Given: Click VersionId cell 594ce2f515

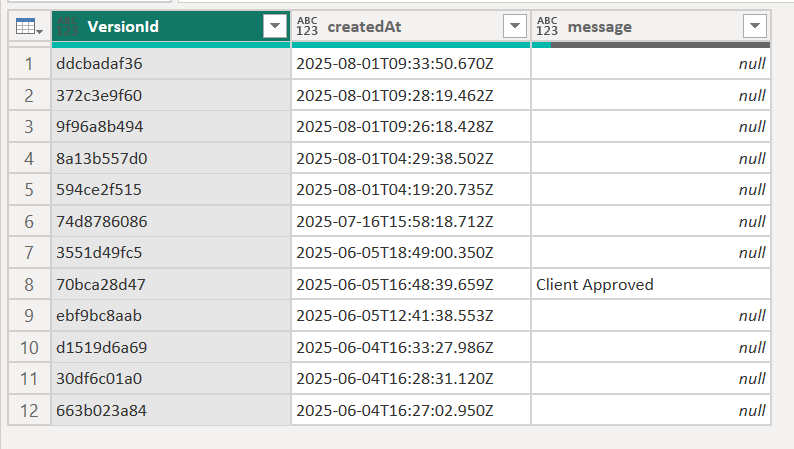Looking at the screenshot, I should [171, 190].
